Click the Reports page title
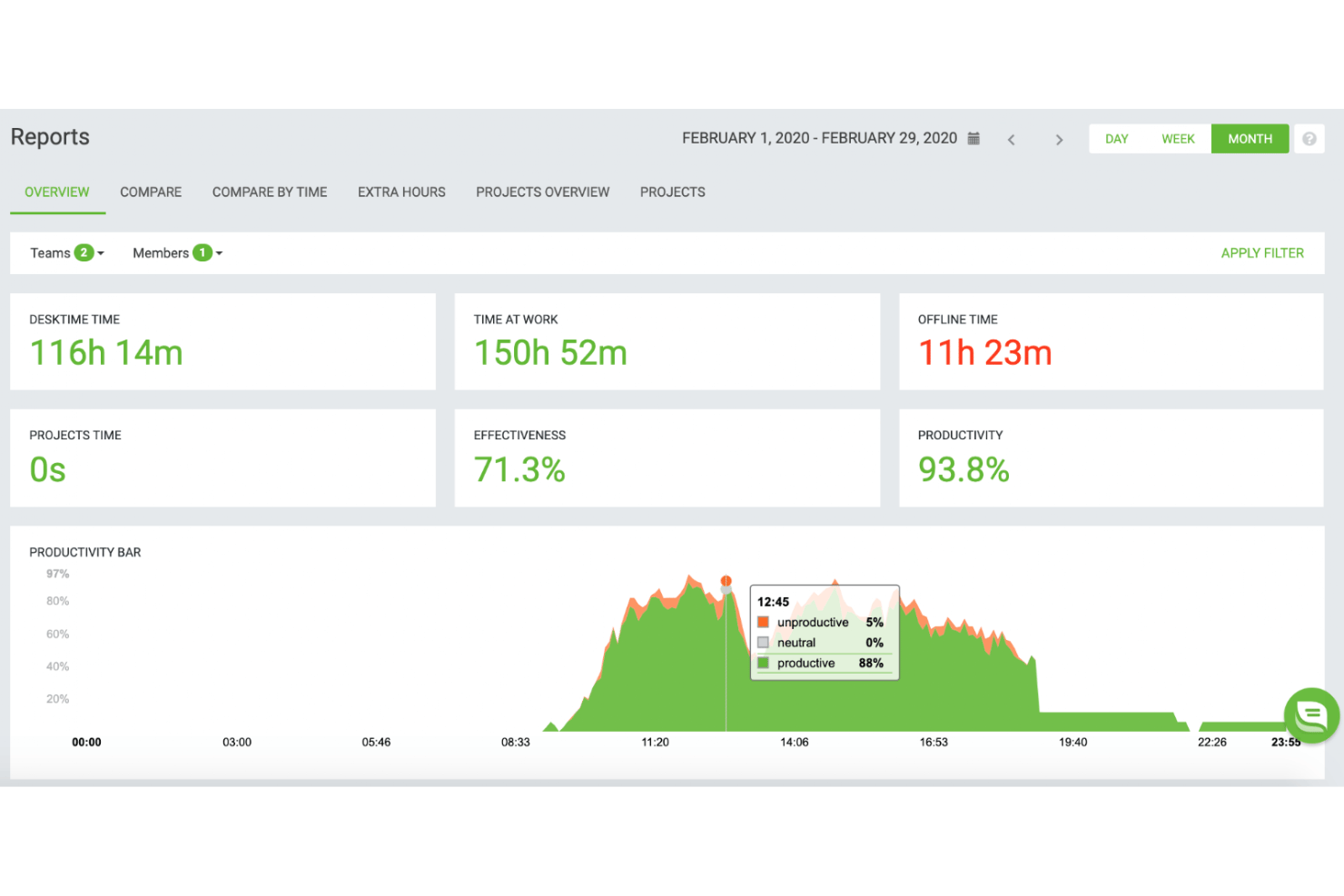The image size is (1344, 896). (50, 137)
